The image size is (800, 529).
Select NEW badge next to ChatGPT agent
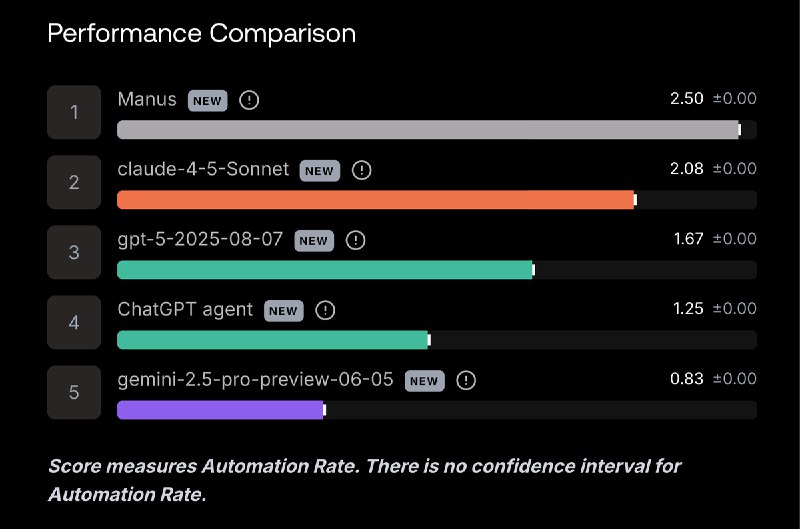[283, 311]
